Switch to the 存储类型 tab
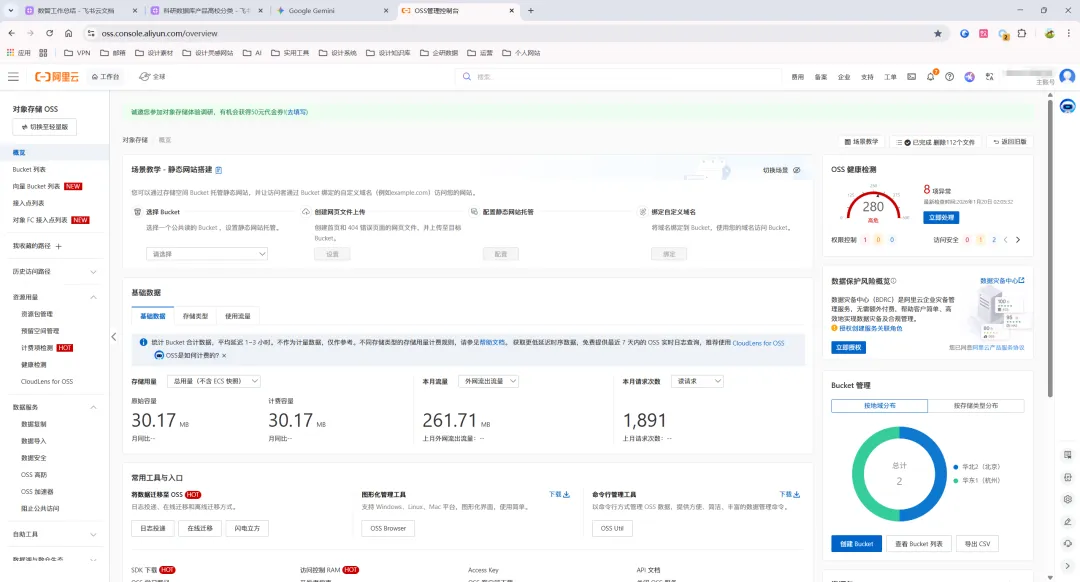The width and height of the screenshot is (1080, 582). tap(195, 316)
